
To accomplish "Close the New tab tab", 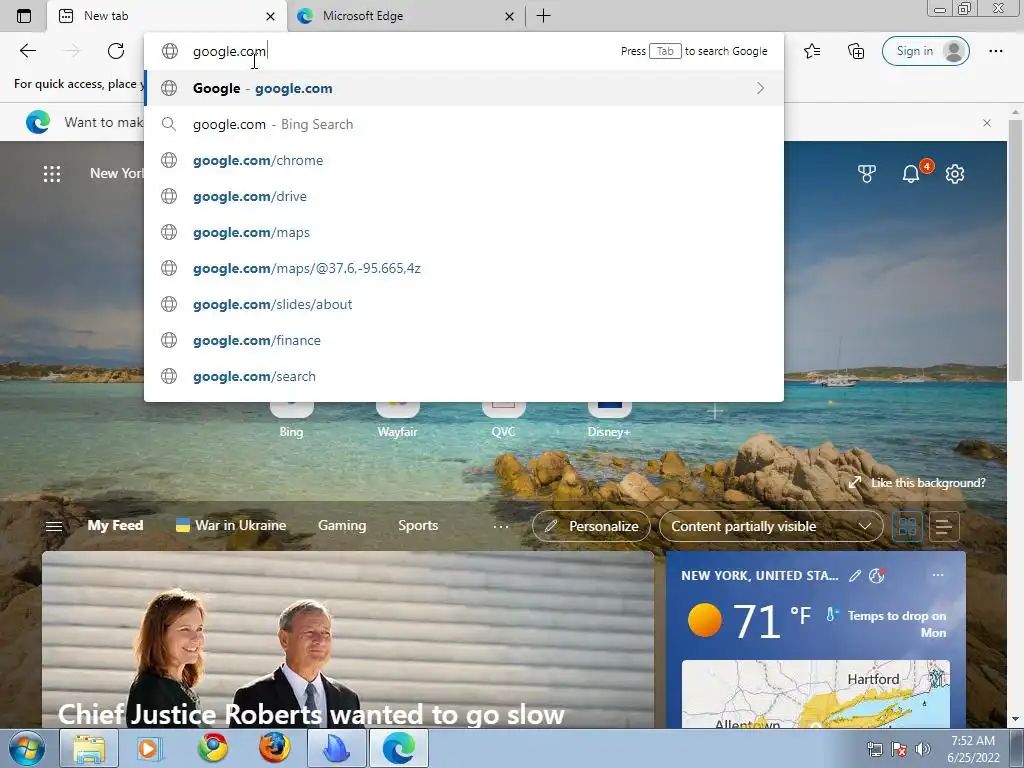I will (x=270, y=16).
